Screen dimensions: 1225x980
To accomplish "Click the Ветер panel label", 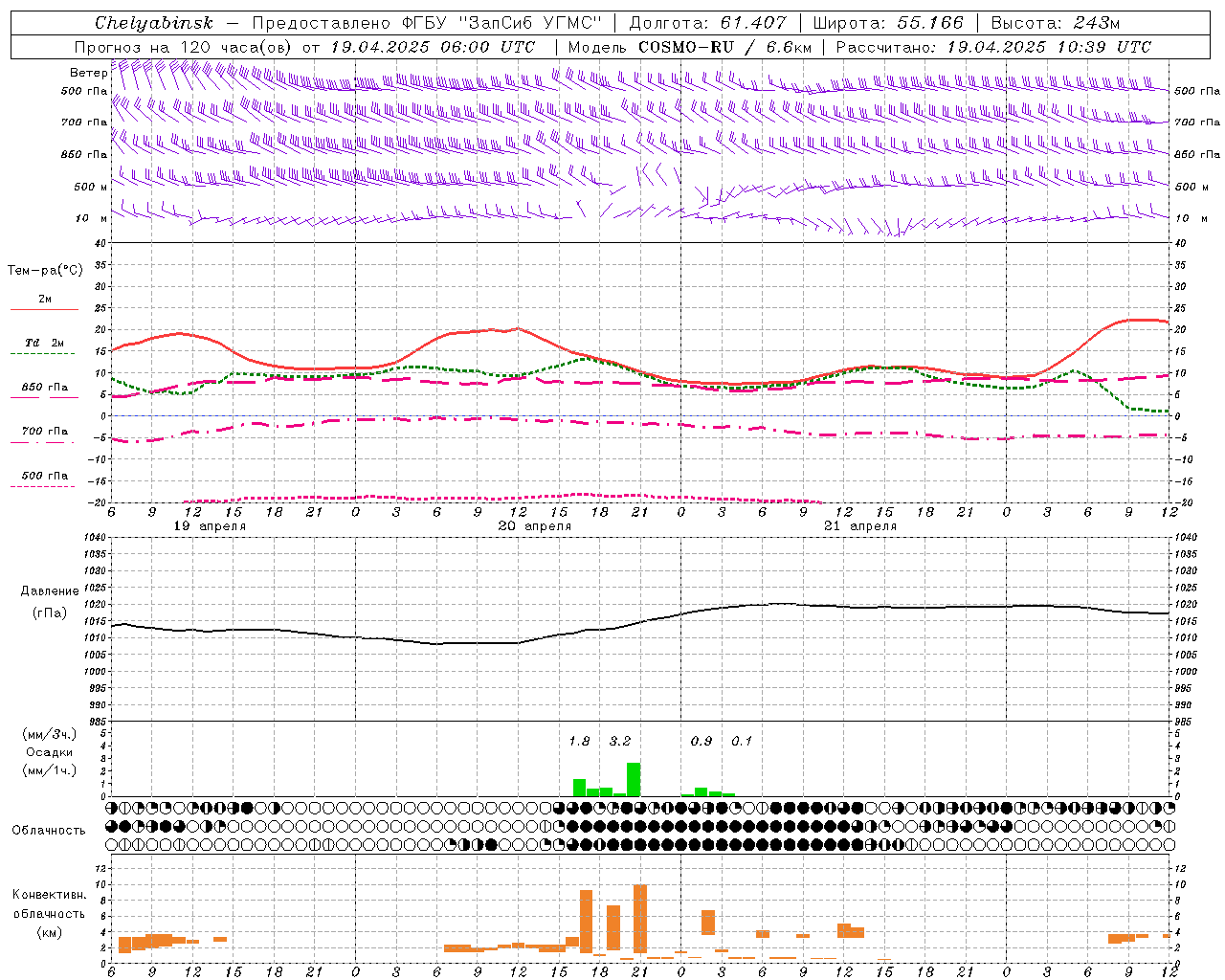I will pyautogui.click(x=88, y=73).
